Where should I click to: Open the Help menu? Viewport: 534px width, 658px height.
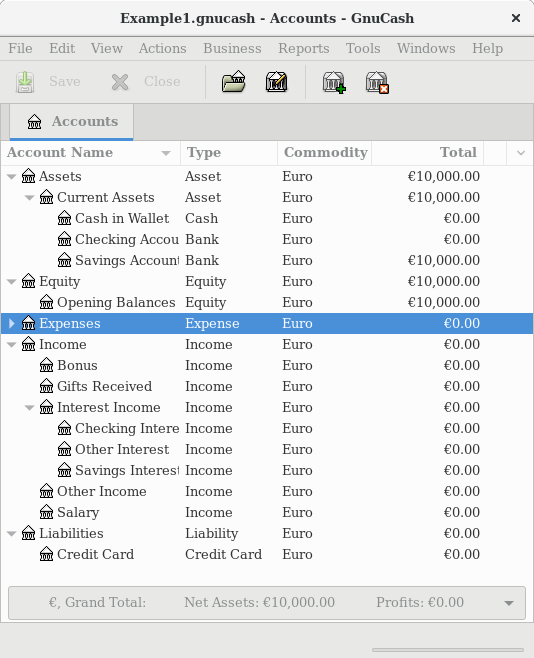pyautogui.click(x=487, y=48)
